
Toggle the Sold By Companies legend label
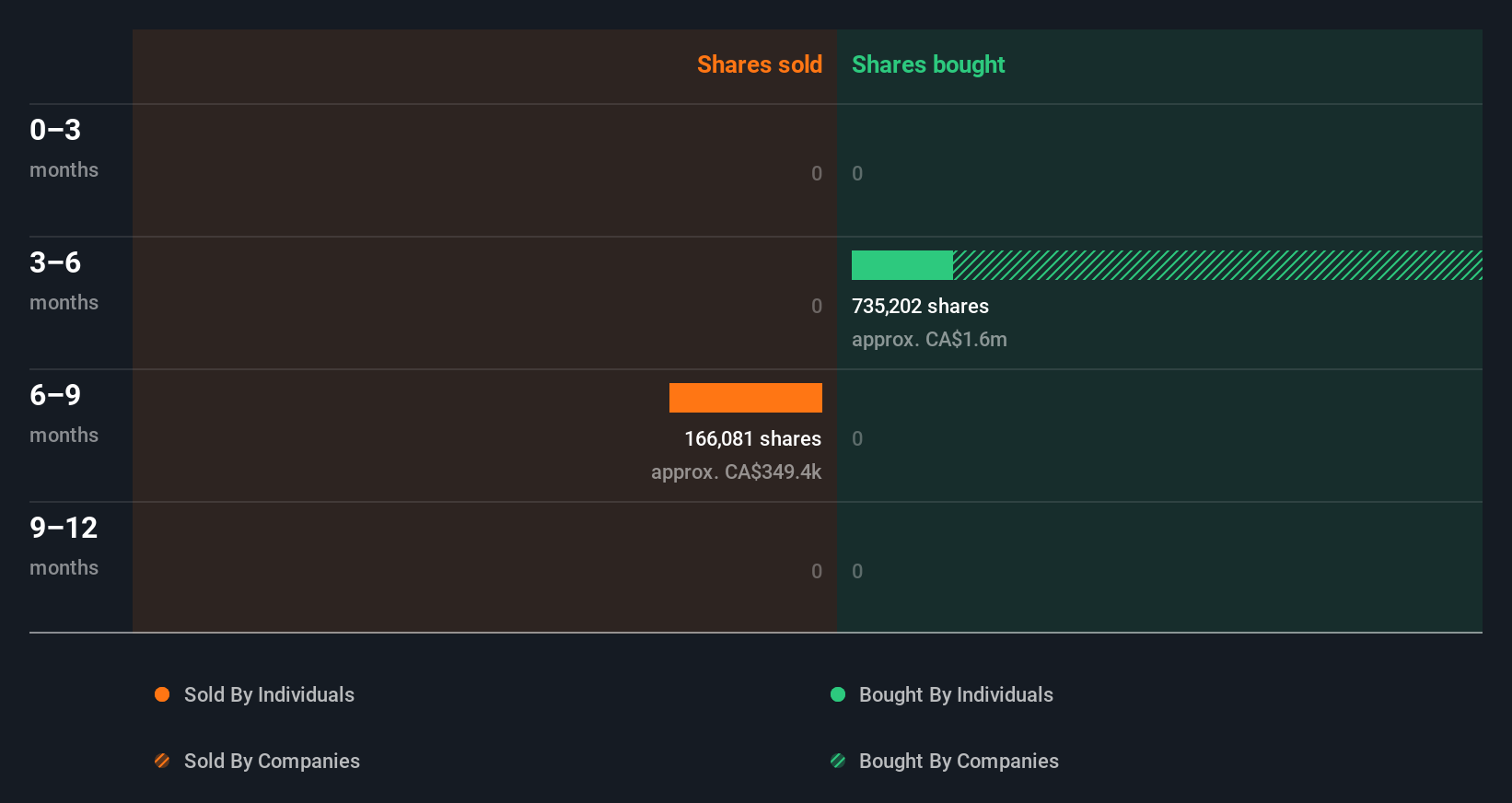[272, 761]
